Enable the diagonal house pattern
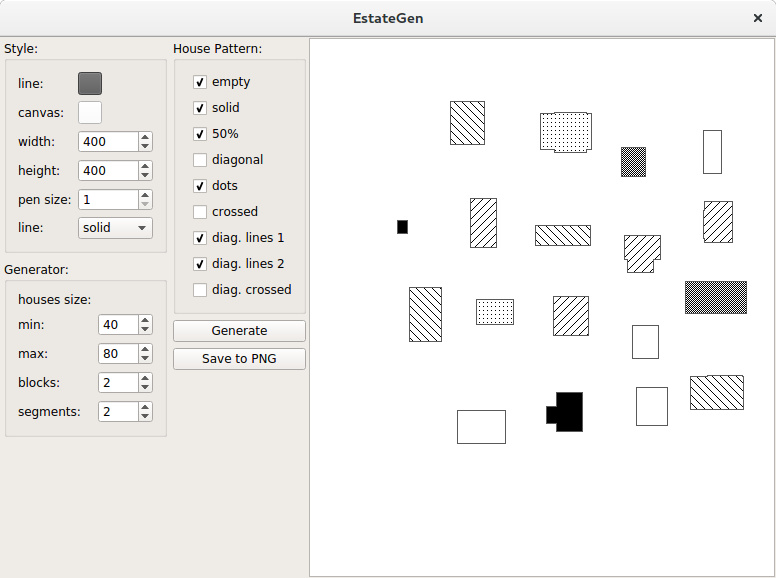This screenshot has width=776, height=578. [x=200, y=160]
